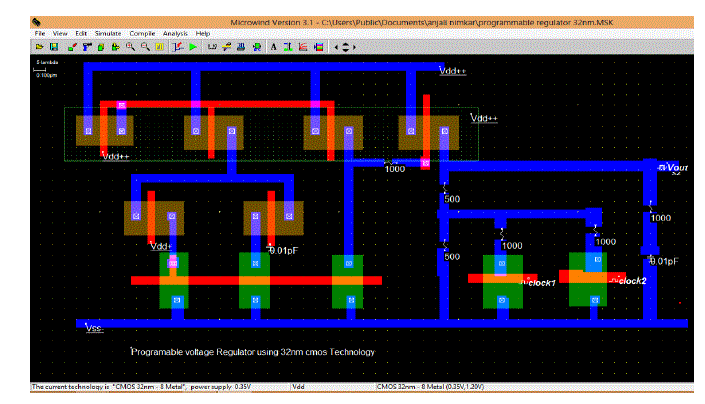Open the Compile menu
Viewport: 705px width, 404px height.
tap(143, 34)
